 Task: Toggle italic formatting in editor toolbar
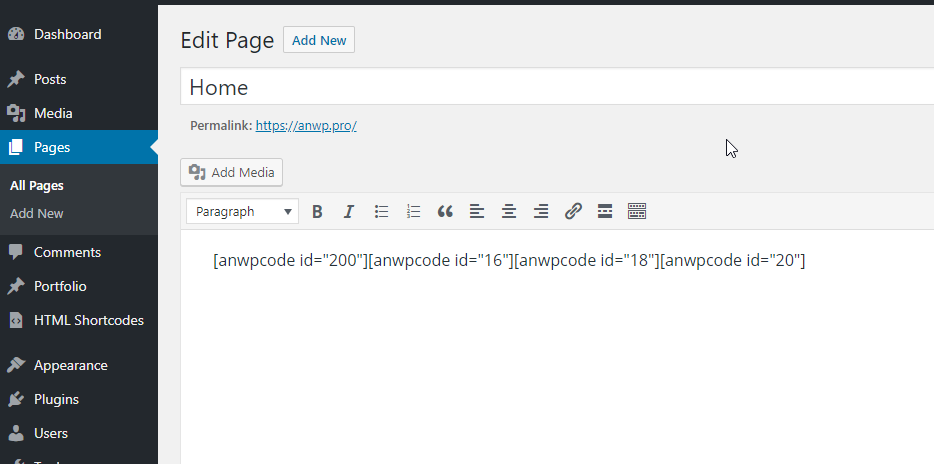tap(349, 211)
